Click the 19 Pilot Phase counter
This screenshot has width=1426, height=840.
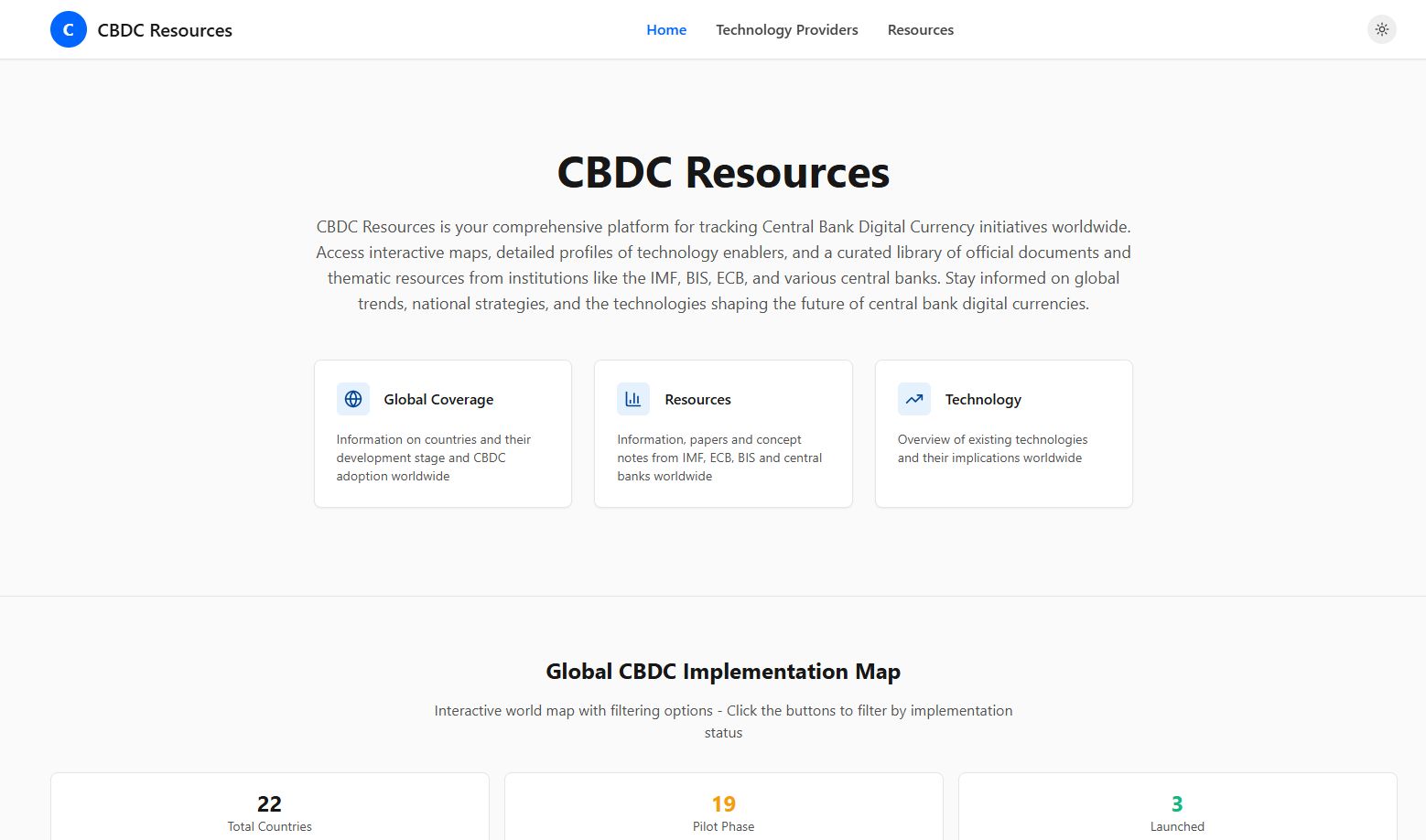[x=723, y=803]
